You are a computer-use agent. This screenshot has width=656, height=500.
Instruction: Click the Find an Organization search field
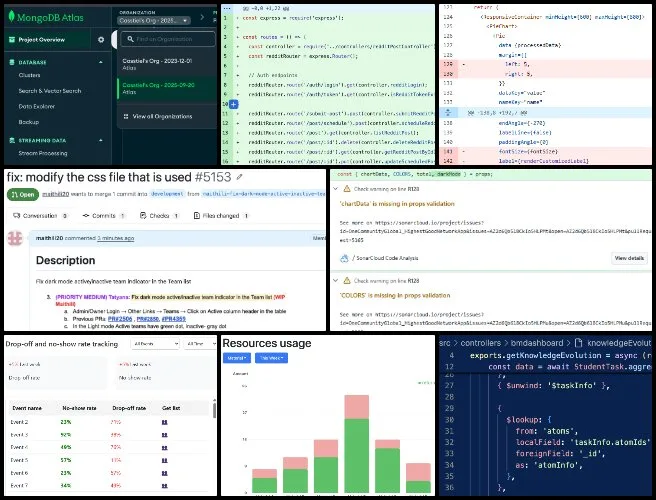click(170, 39)
